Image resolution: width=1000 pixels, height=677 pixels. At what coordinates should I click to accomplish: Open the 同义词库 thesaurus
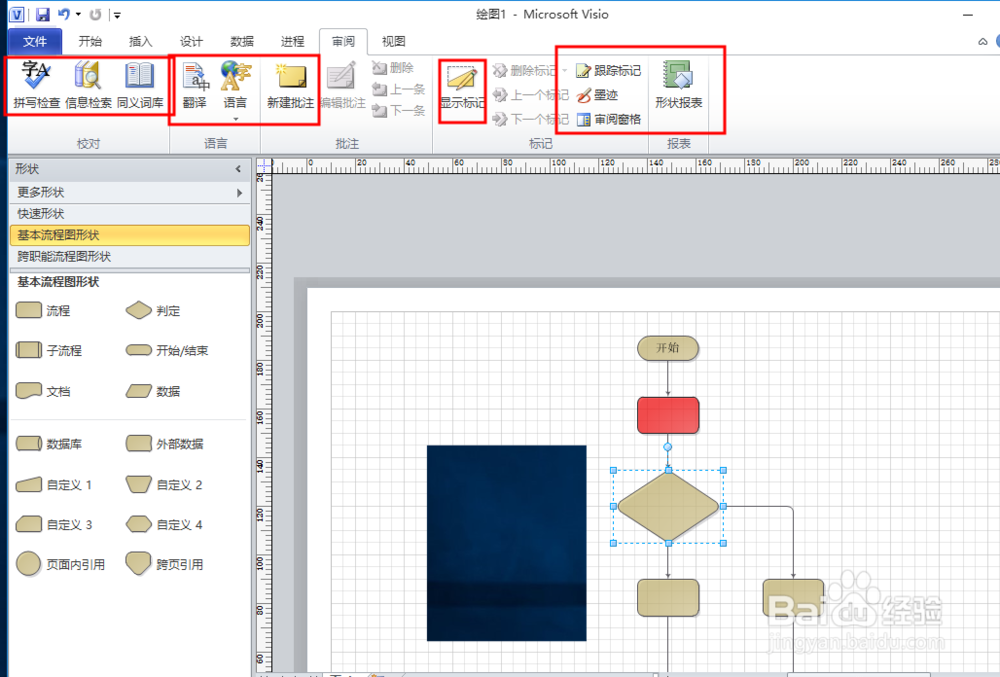tap(140, 85)
